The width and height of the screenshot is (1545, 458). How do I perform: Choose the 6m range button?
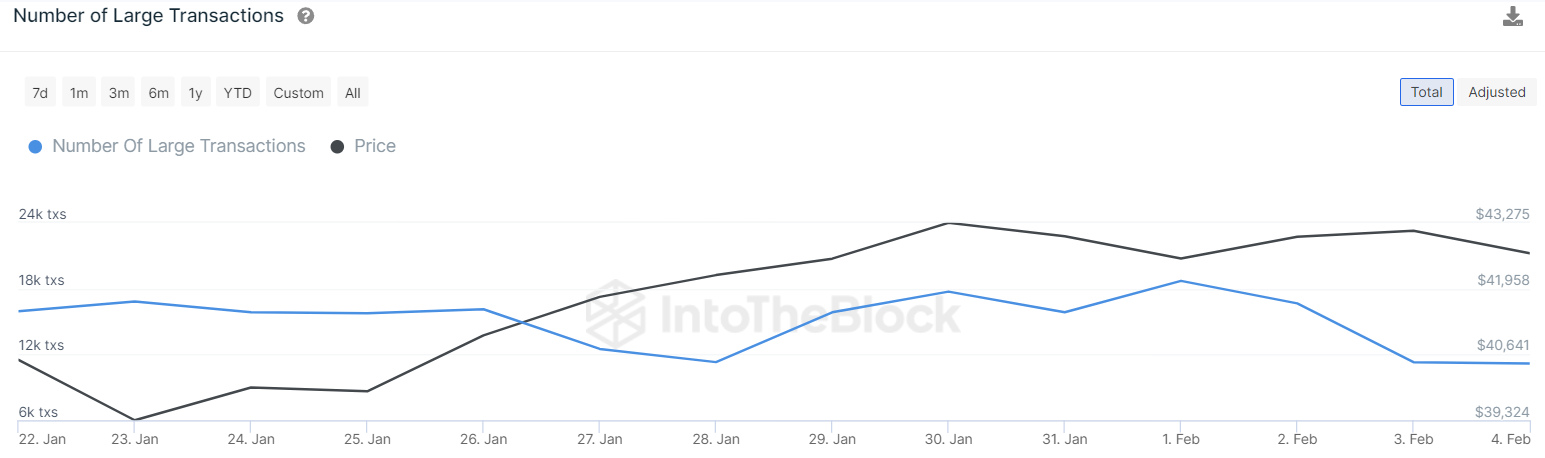[158, 93]
